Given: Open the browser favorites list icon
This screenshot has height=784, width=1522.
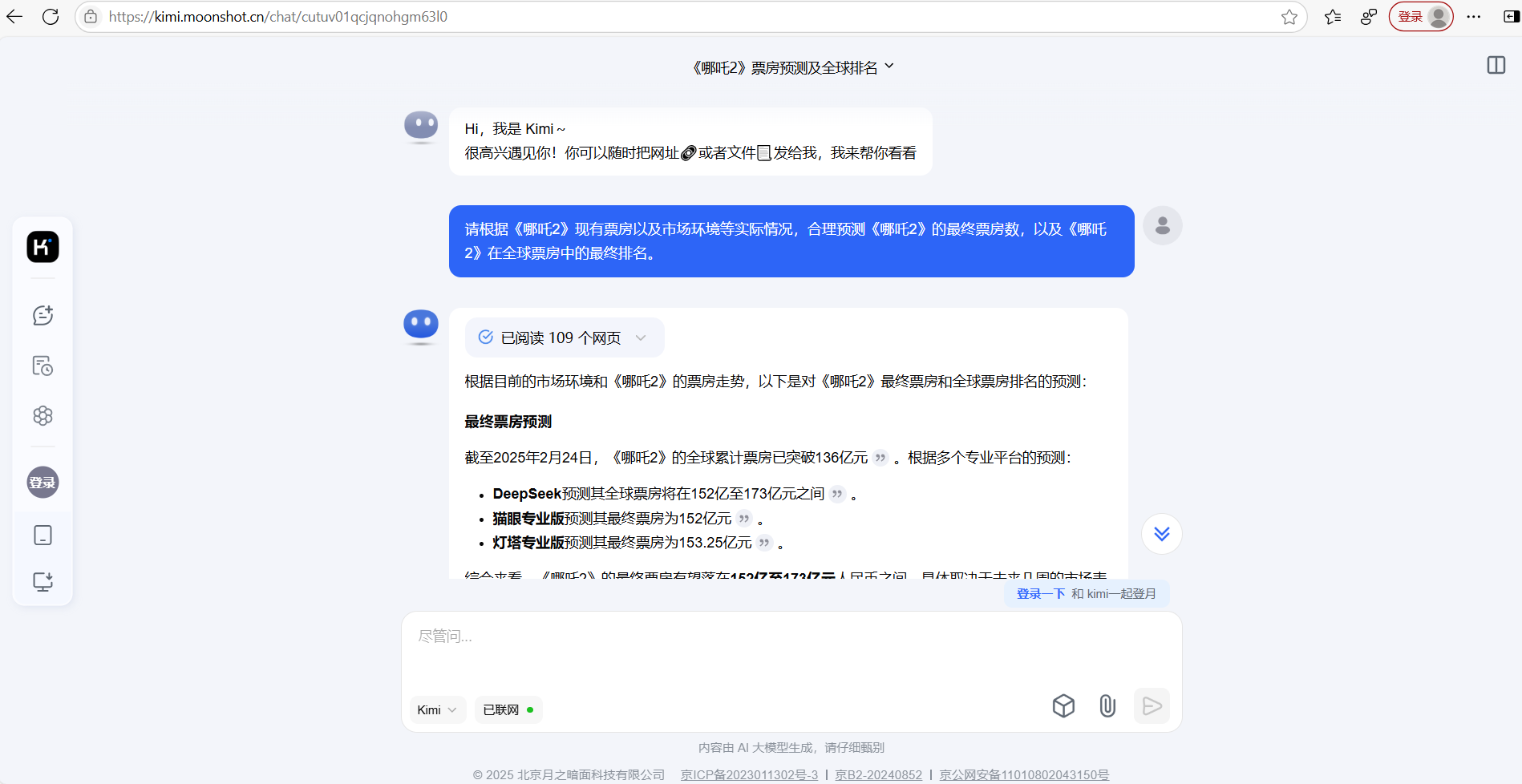Looking at the screenshot, I should click(1333, 17).
